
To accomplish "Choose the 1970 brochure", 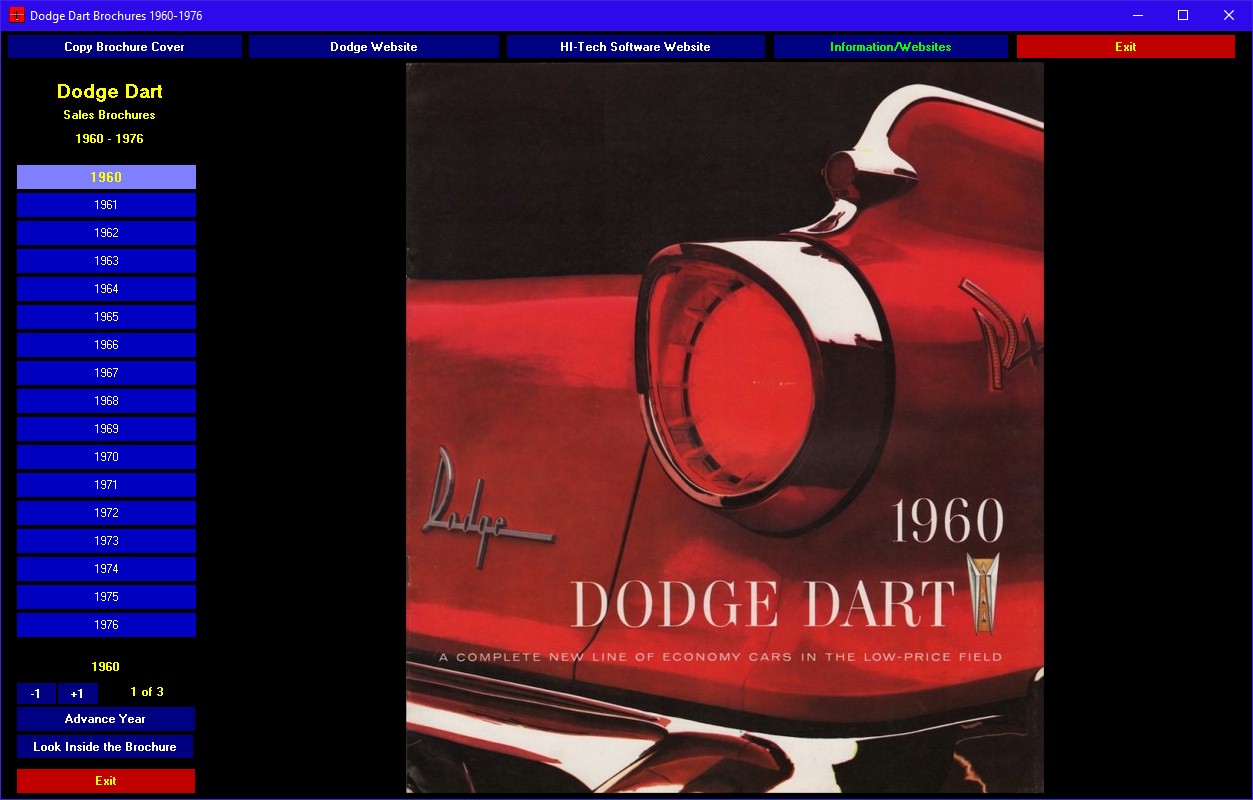I will pos(106,457).
